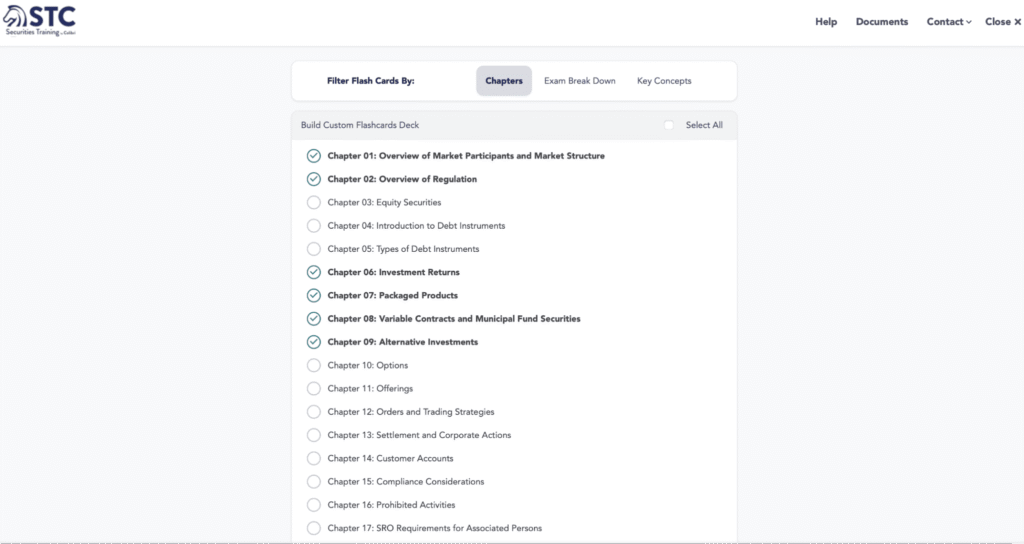Check the Chapter 03 Equity Securities circle
This screenshot has width=1024, height=544.
pyautogui.click(x=313, y=202)
